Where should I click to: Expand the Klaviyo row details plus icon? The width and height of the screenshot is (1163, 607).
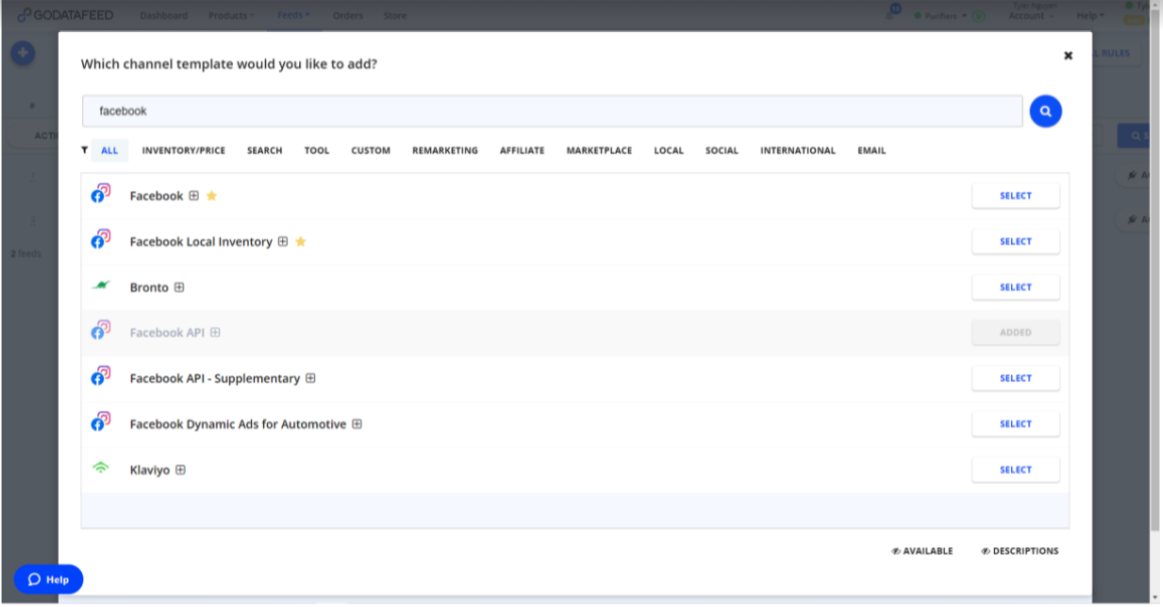pos(180,470)
